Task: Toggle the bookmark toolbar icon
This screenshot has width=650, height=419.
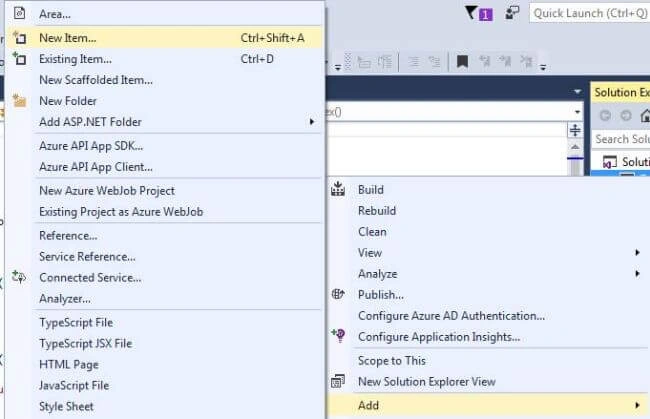Action: tap(462, 62)
